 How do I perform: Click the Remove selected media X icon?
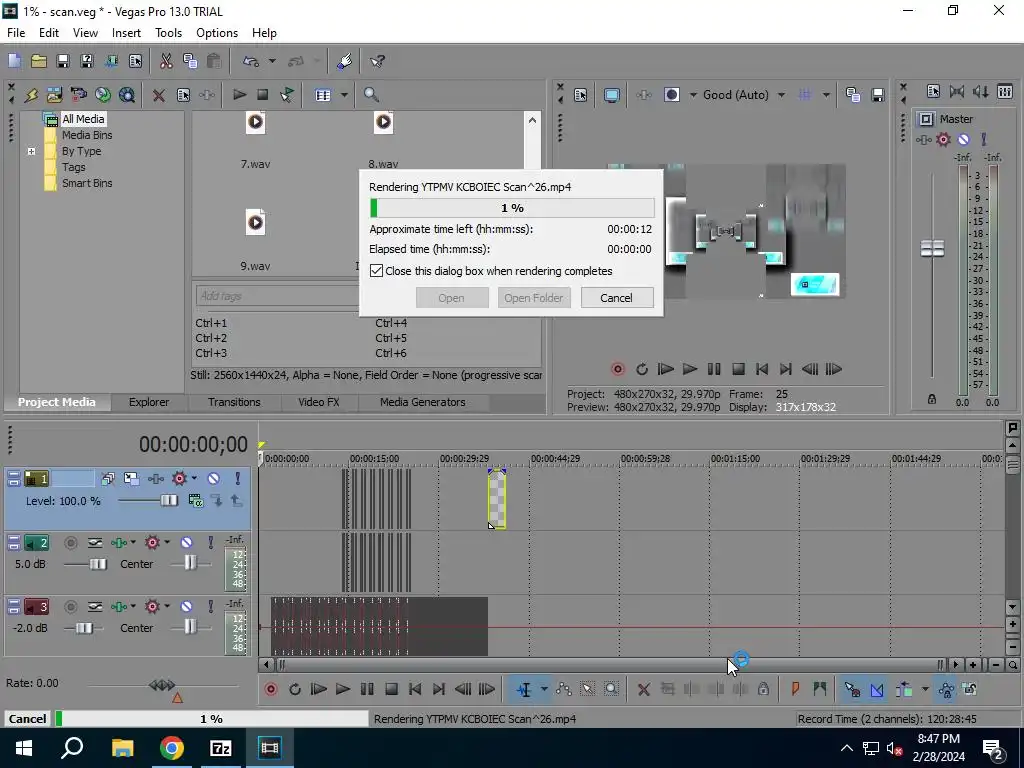pos(159,95)
